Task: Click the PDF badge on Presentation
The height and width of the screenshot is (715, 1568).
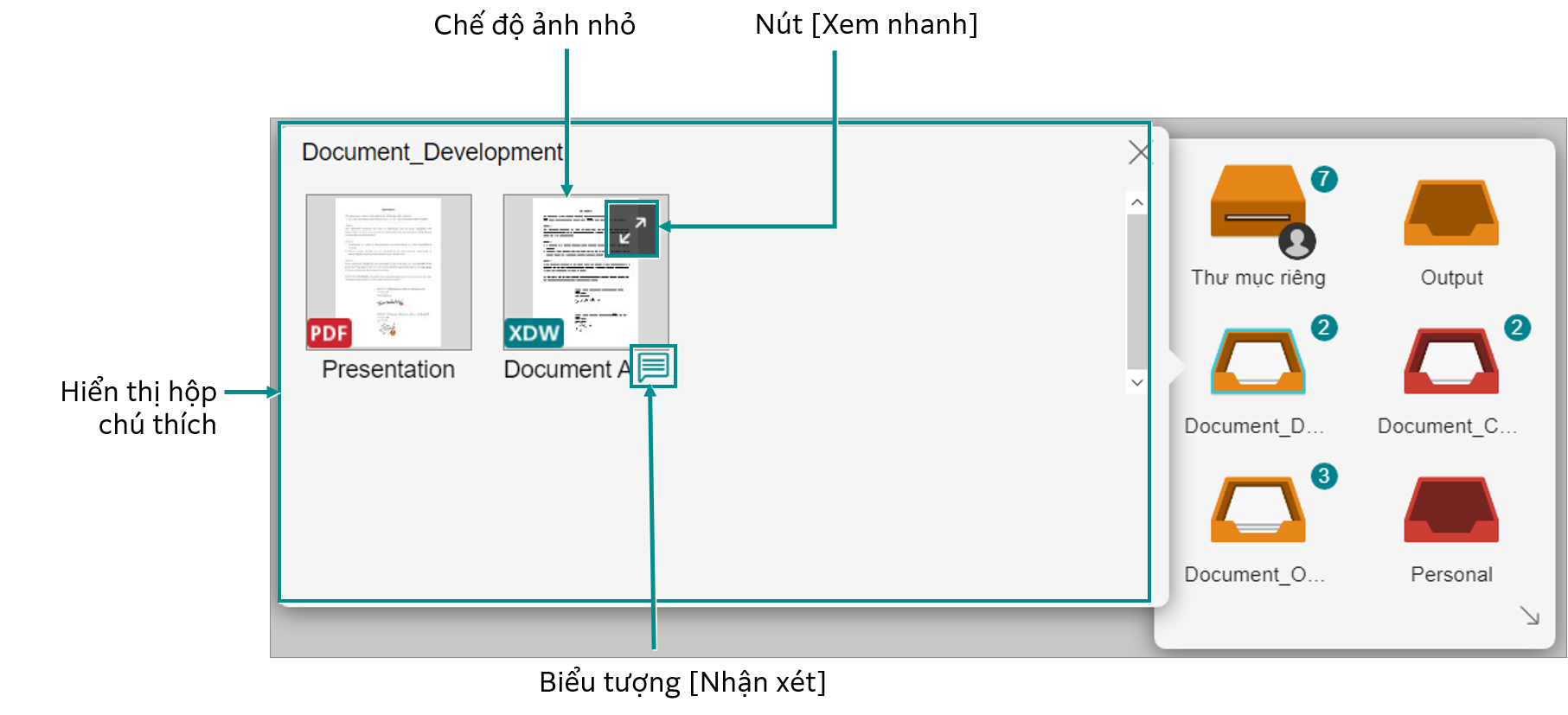Action: [329, 333]
